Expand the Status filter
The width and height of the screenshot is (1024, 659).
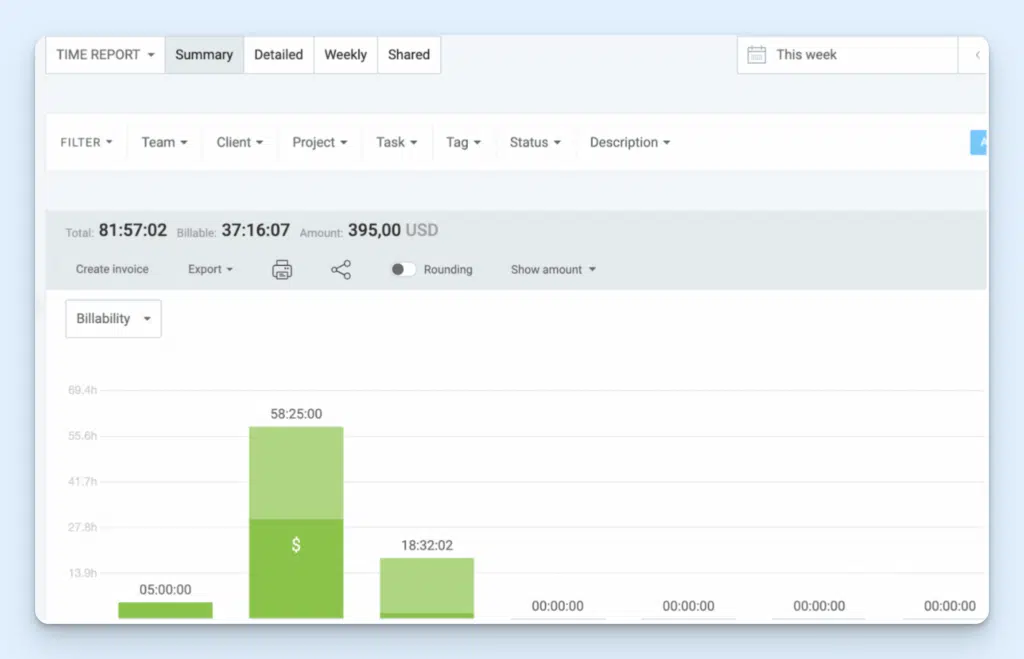click(534, 142)
